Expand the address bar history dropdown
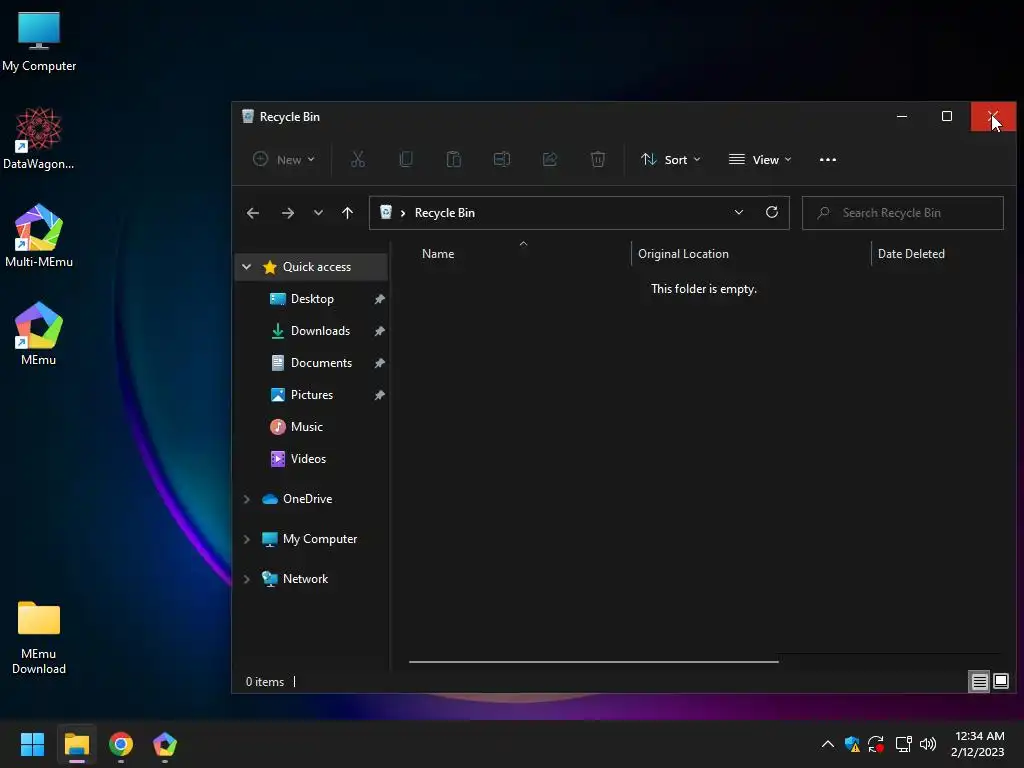 [739, 212]
